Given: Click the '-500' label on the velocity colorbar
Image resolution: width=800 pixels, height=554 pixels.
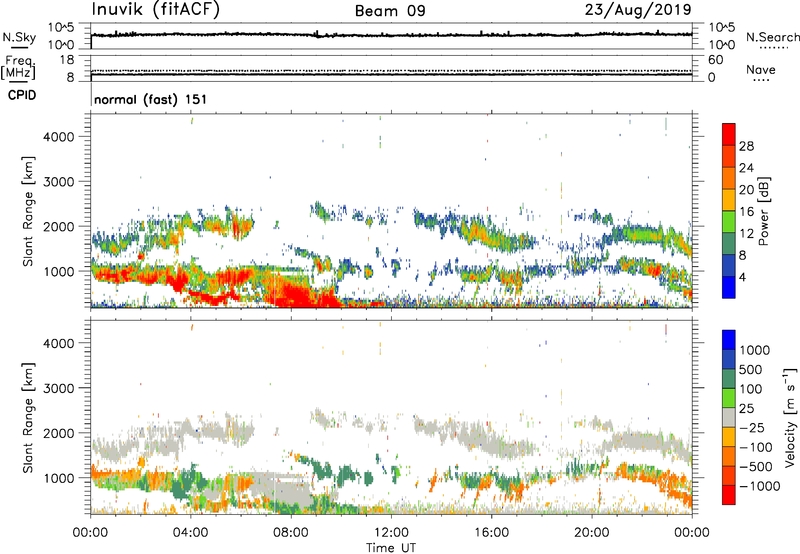Looking at the screenshot, I should tap(756, 467).
